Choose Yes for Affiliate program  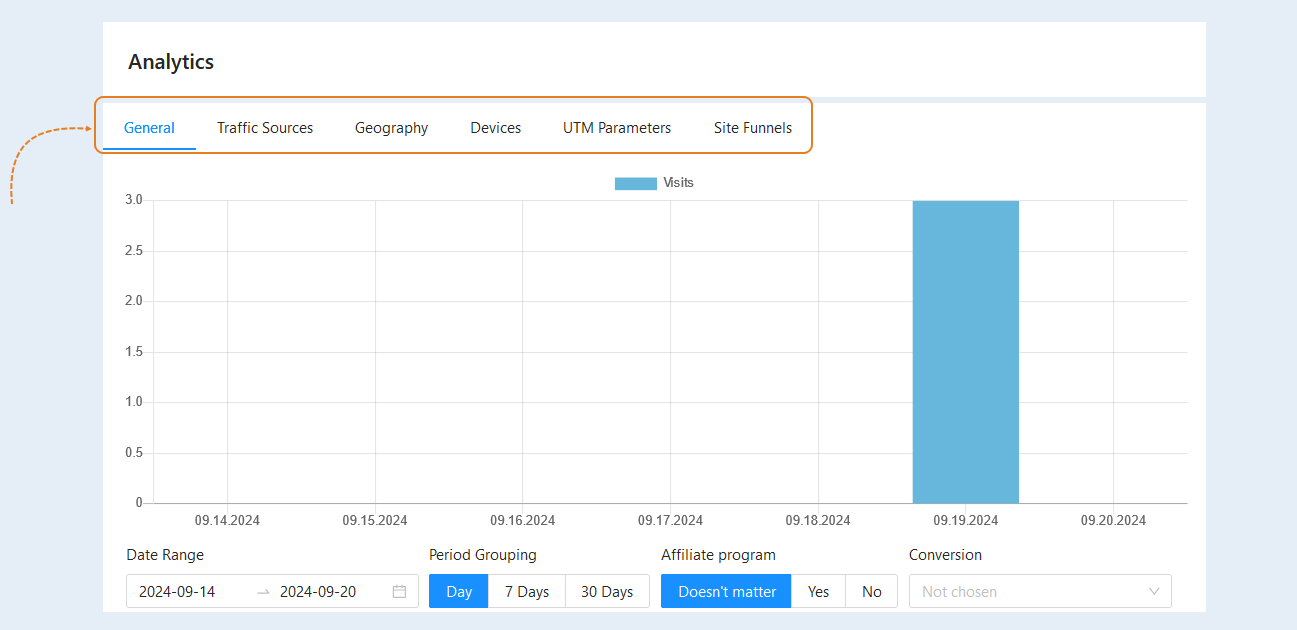pyautogui.click(x=819, y=592)
